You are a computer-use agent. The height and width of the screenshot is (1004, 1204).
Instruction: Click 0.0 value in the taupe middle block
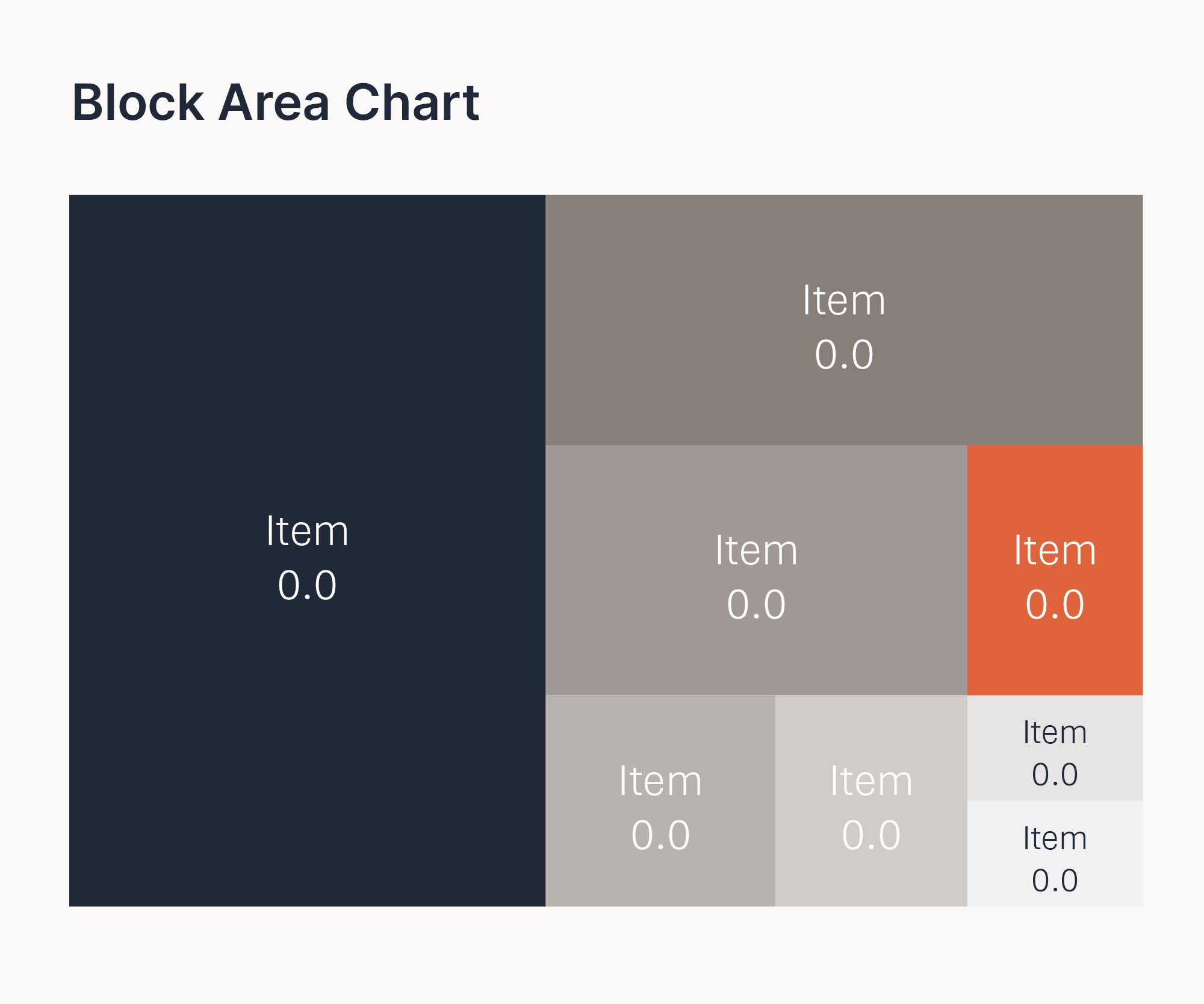point(756,605)
